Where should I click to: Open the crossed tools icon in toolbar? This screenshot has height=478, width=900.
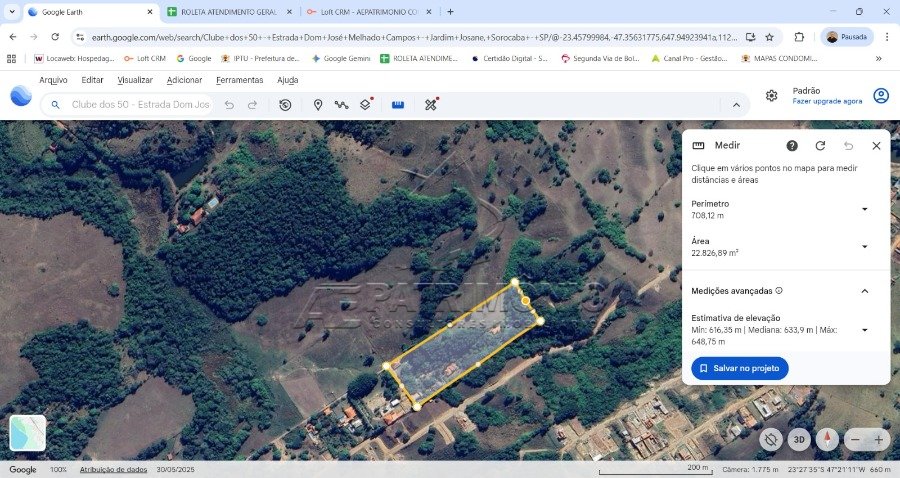click(x=431, y=104)
